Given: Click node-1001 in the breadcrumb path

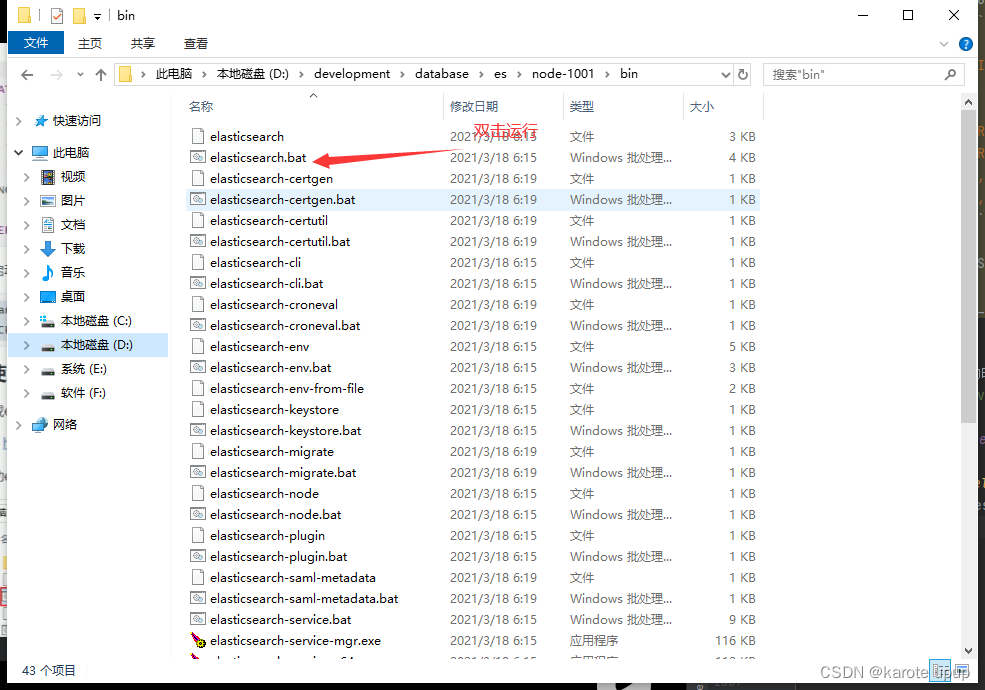Looking at the screenshot, I should [x=563, y=74].
